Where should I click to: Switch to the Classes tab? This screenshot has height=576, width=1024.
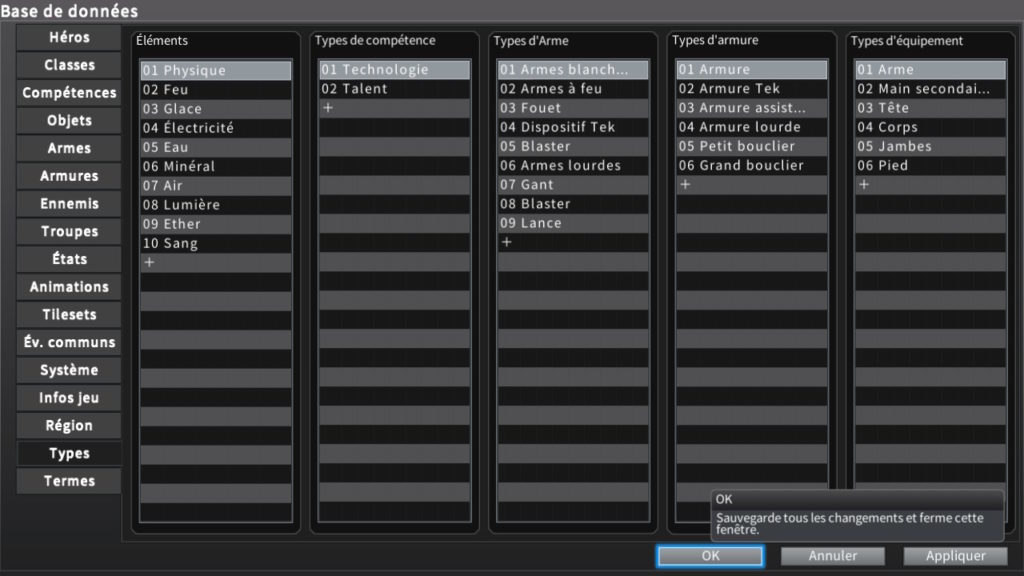coord(69,65)
